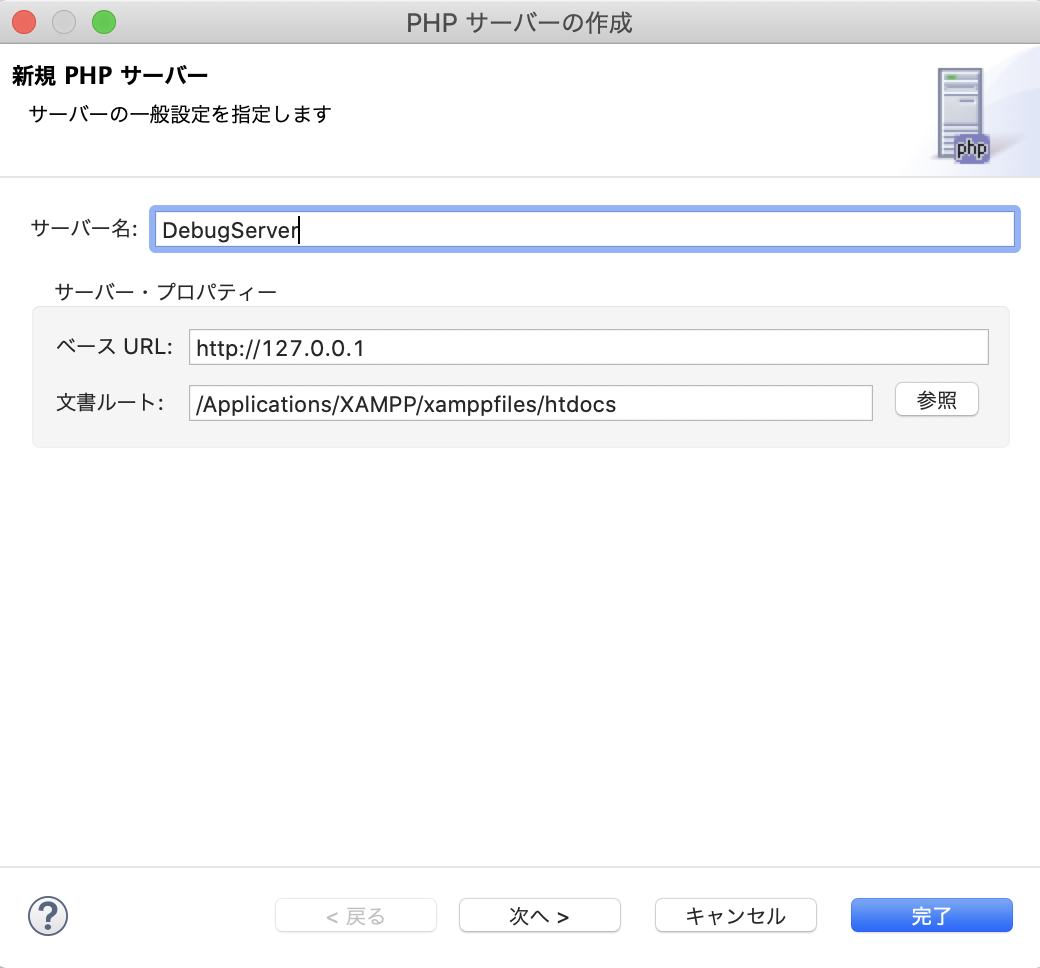Cancel the dialog with キャンセル
The width and height of the screenshot is (1040, 968).
pos(736,916)
